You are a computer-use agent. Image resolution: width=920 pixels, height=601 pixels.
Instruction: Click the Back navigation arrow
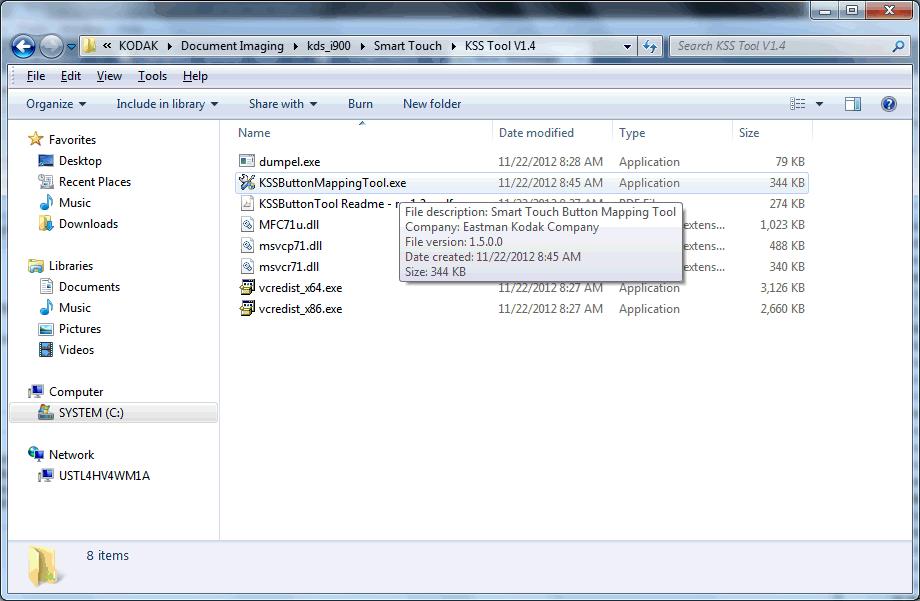(24, 46)
